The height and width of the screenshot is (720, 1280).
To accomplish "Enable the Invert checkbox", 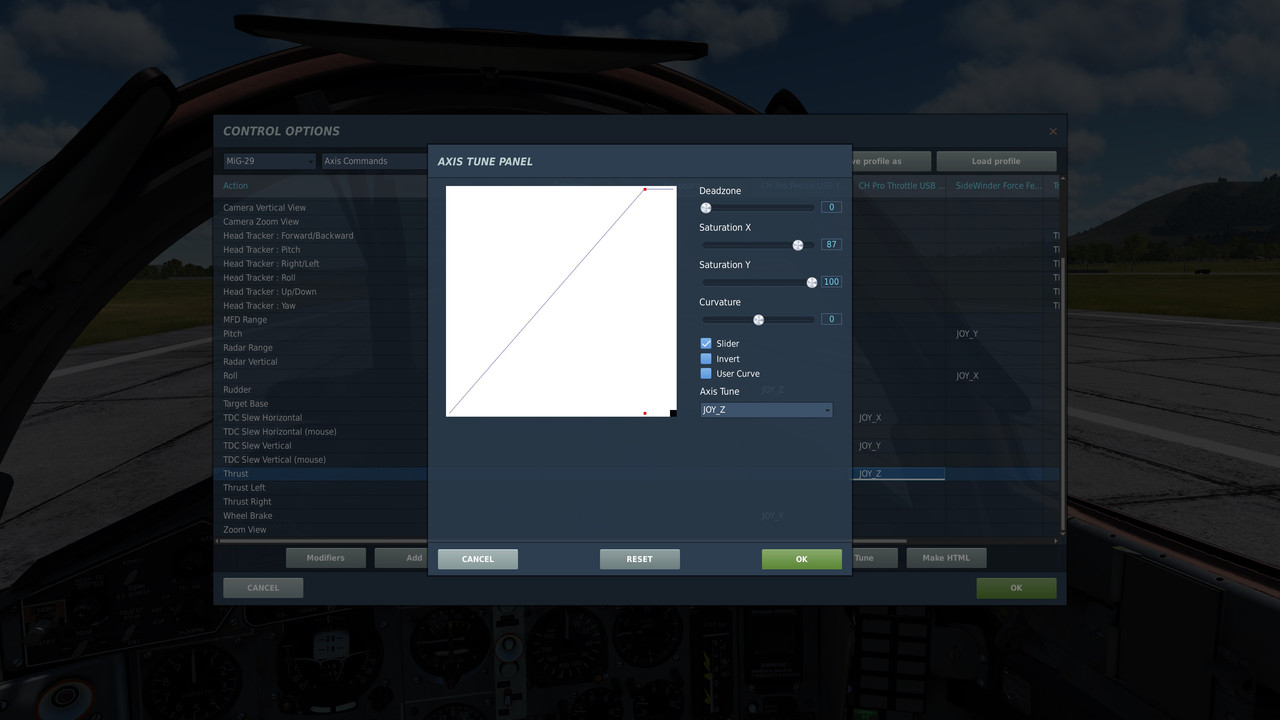I will pos(706,359).
